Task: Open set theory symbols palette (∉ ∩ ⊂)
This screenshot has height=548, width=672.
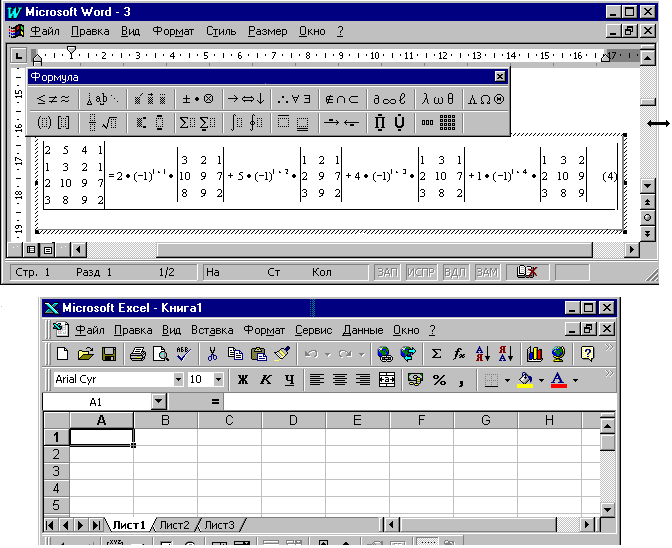Action: (342, 99)
